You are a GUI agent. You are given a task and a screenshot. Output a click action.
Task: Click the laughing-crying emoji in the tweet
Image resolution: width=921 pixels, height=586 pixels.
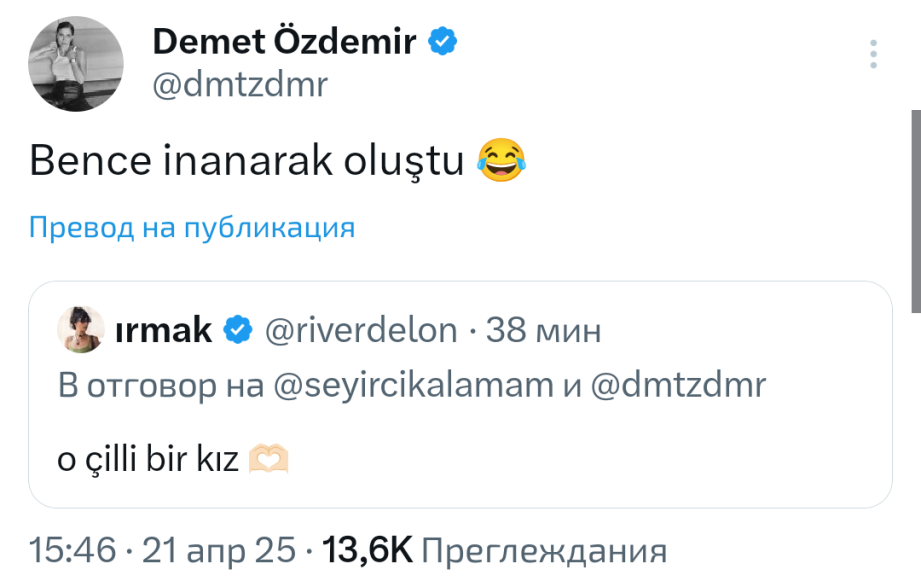point(501,160)
